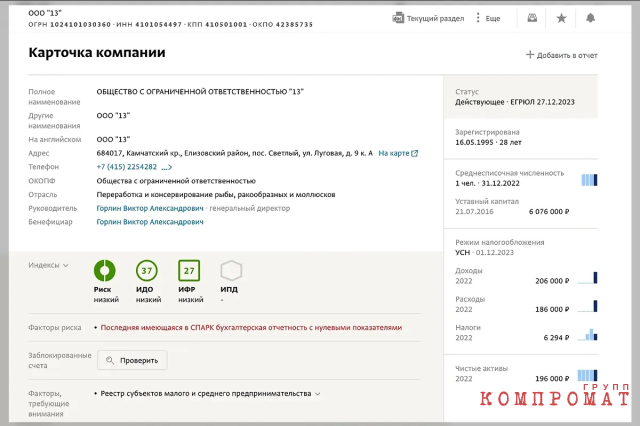
Task: Click industry Переработка и консервирование рыбы text
Action: [216, 195]
